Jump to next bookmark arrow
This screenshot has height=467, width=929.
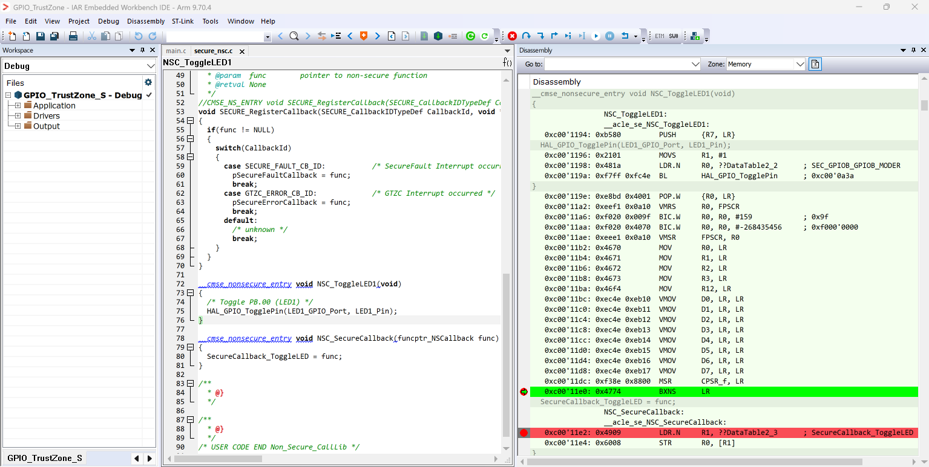(x=377, y=36)
